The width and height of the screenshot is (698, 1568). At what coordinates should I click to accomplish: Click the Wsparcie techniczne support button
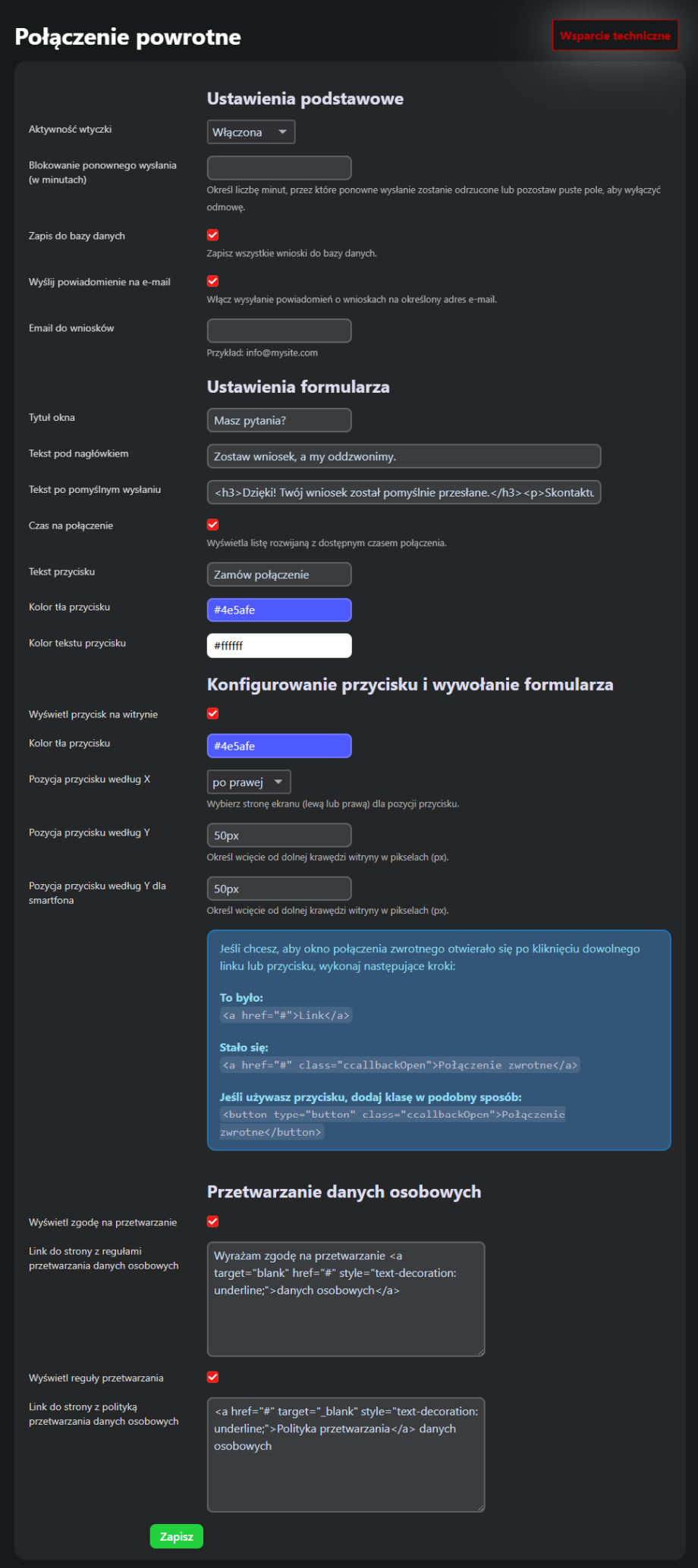(615, 36)
